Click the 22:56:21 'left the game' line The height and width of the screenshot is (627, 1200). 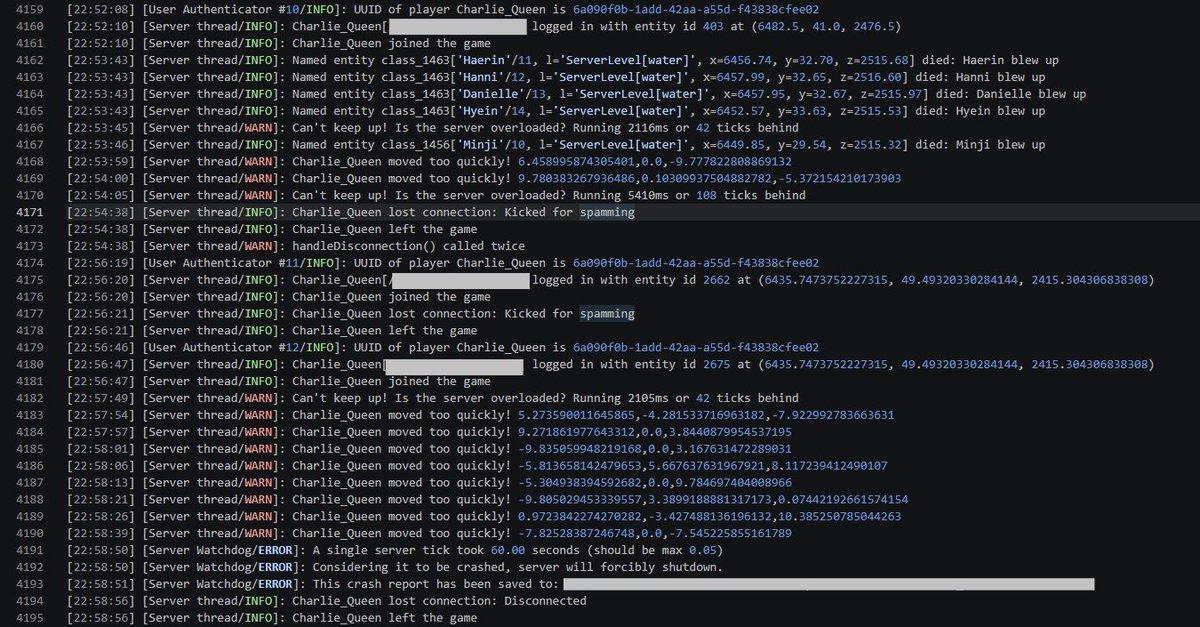(271, 331)
